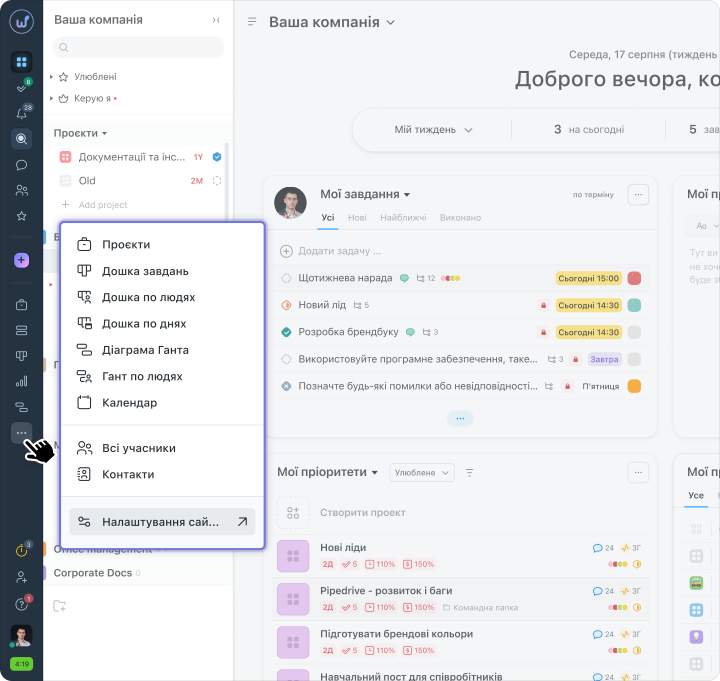Select Діаграма Ганта from the popup menu
Viewport: 720px width, 681px height.
pyautogui.click(x=145, y=350)
